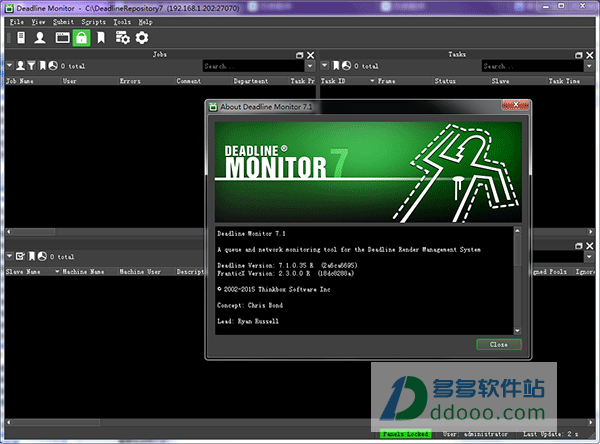The image size is (600, 444).
Task: Expand the Jobs panel toolbar dropdown arrow
Action: (x=10, y=65)
